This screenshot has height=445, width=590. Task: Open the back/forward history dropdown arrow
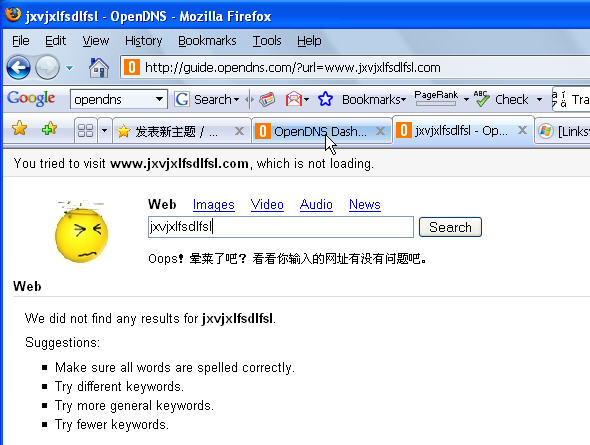click(69, 68)
